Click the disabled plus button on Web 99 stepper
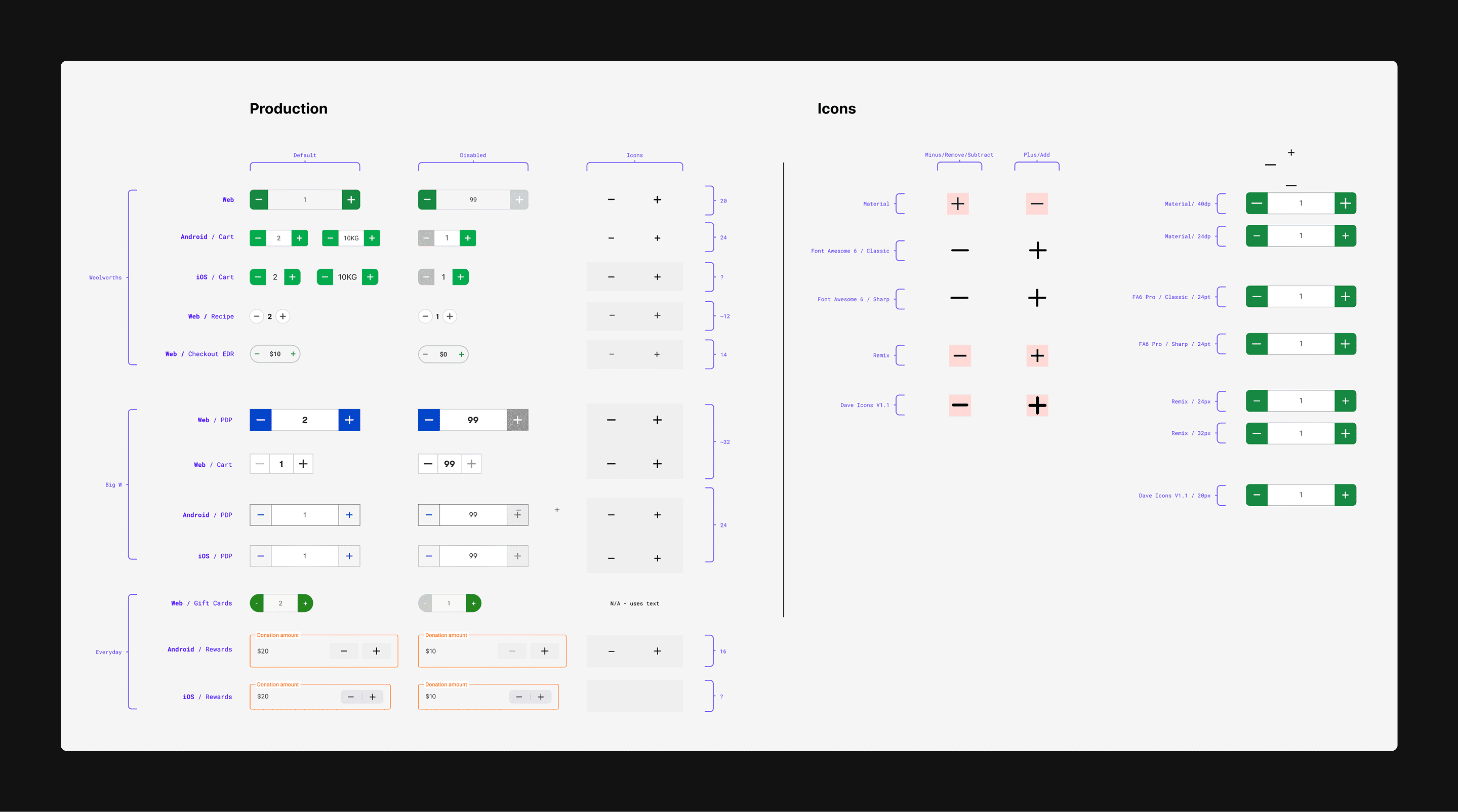Screen dimensions: 1458x812 click(x=518, y=199)
